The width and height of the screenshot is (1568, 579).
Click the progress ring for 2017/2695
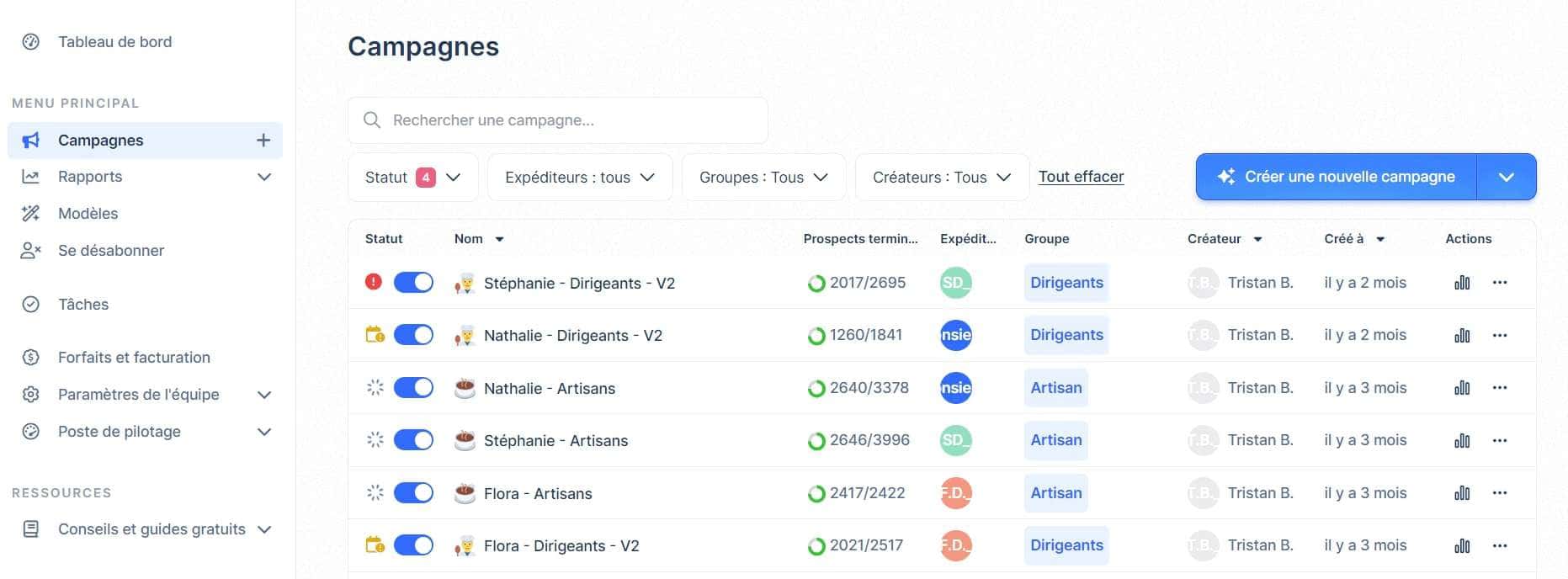point(816,284)
